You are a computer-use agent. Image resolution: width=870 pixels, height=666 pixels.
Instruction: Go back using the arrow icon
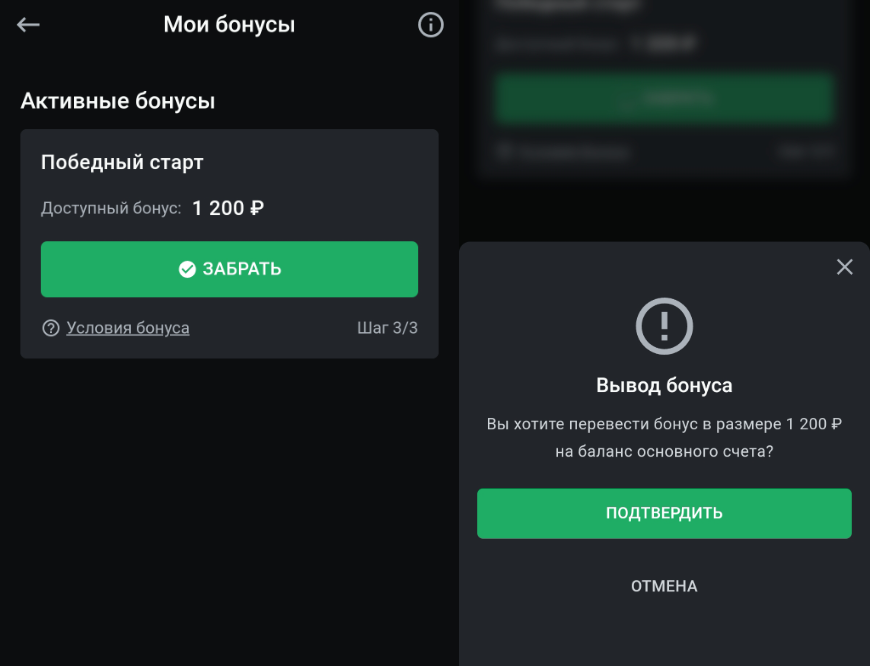click(28, 25)
